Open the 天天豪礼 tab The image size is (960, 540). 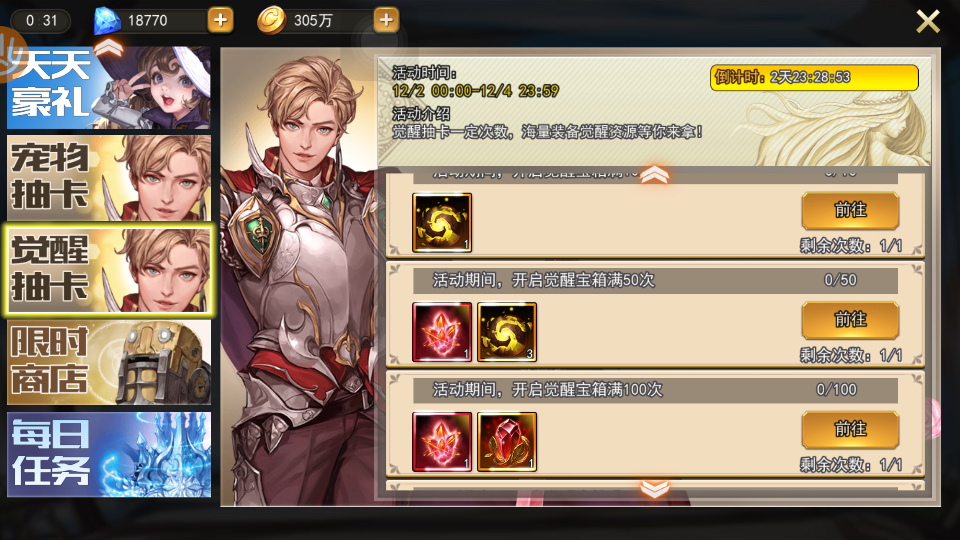[109, 87]
